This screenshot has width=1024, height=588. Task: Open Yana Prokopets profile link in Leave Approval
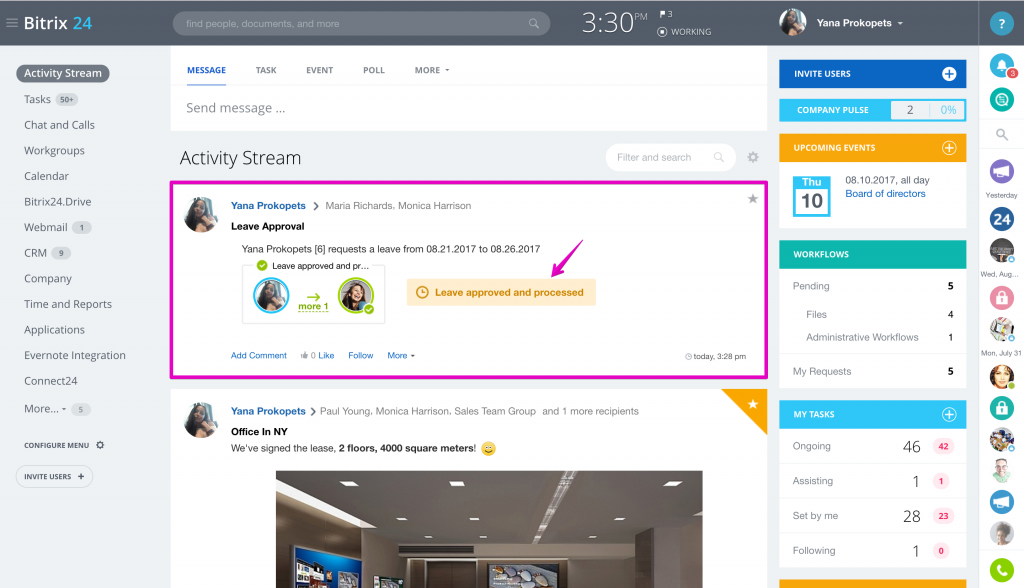[268, 205]
